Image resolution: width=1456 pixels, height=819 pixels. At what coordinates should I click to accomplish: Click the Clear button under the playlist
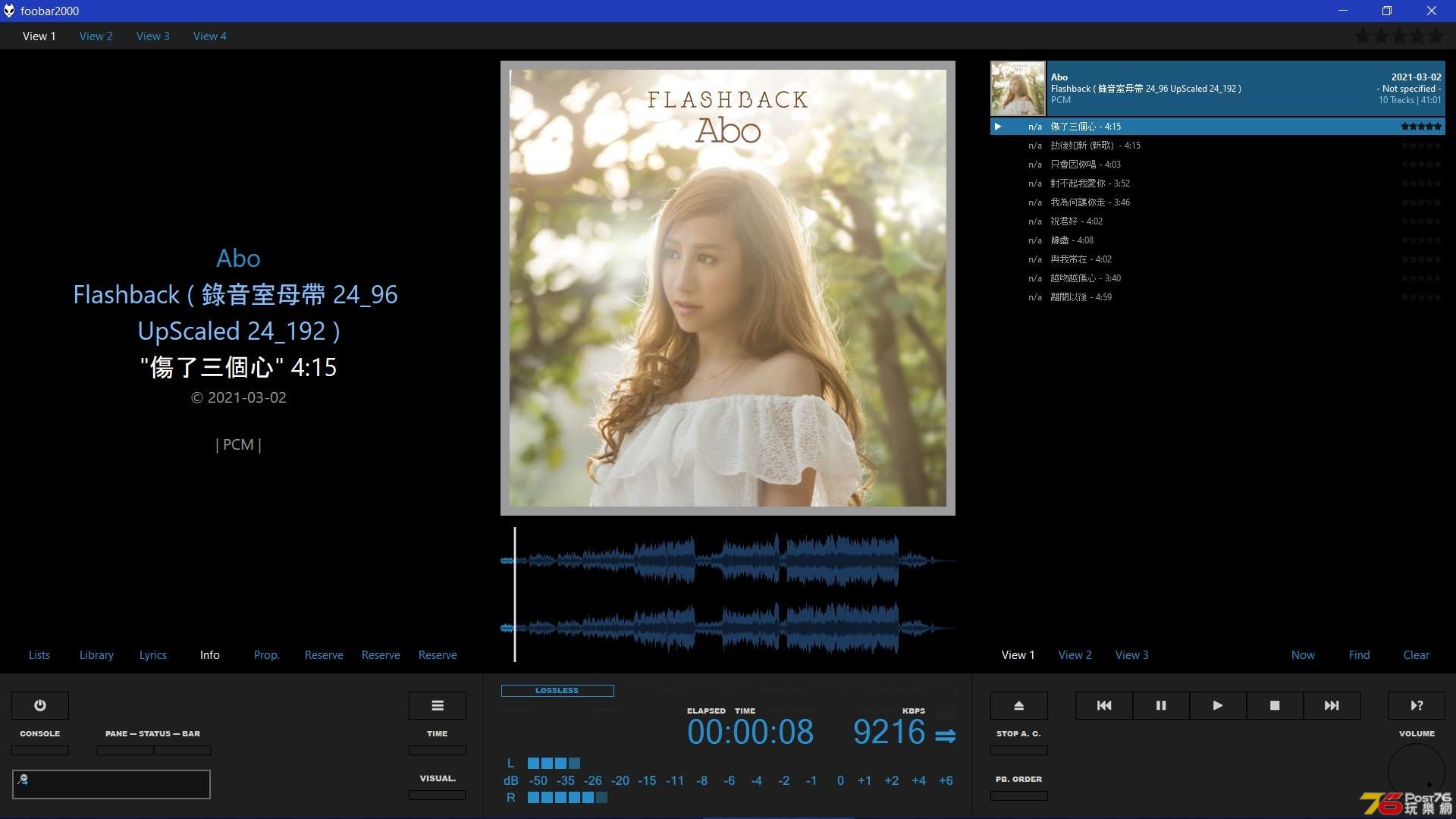click(x=1417, y=654)
